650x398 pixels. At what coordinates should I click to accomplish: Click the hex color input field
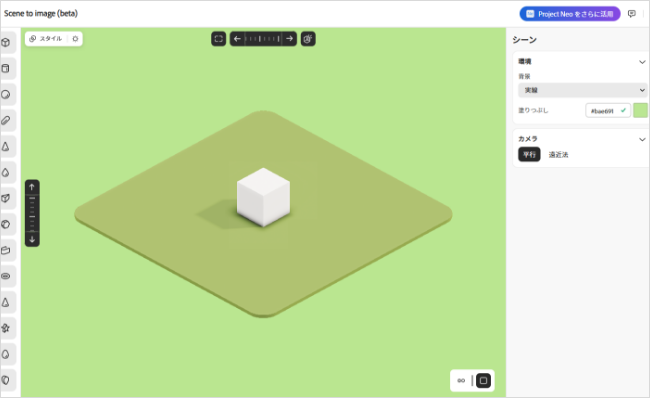608,111
